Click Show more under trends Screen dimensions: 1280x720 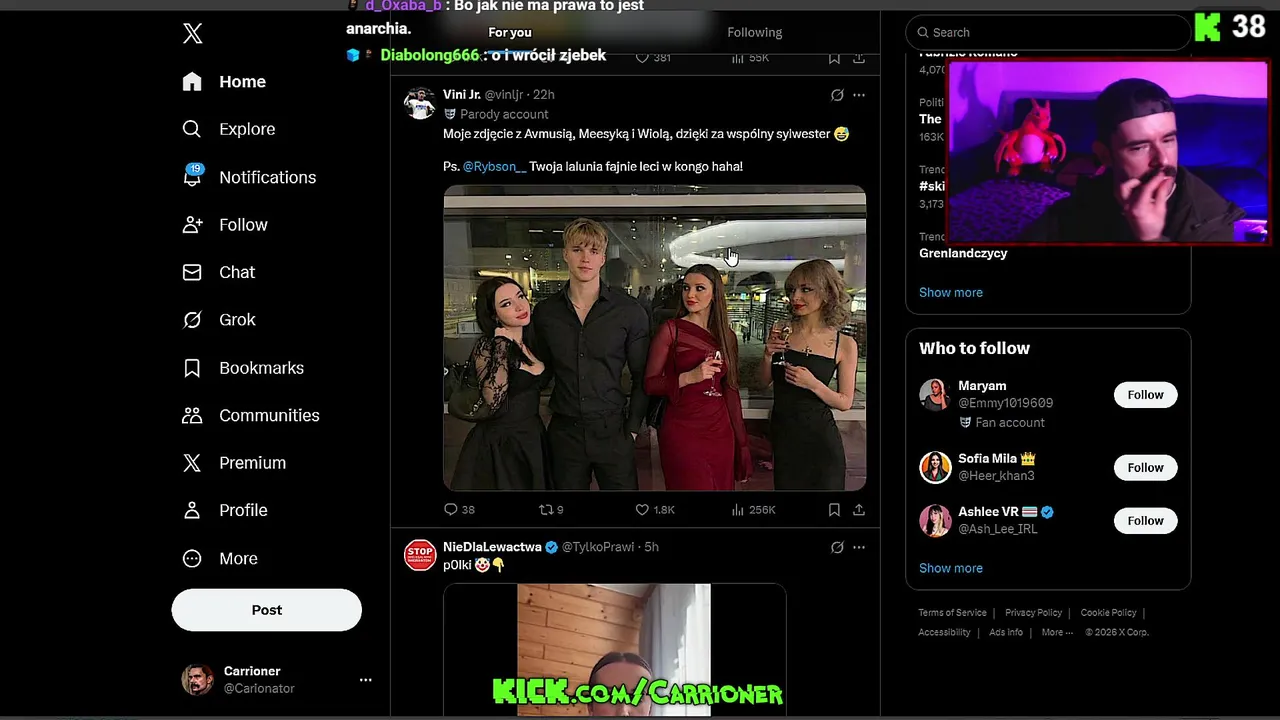(x=951, y=292)
